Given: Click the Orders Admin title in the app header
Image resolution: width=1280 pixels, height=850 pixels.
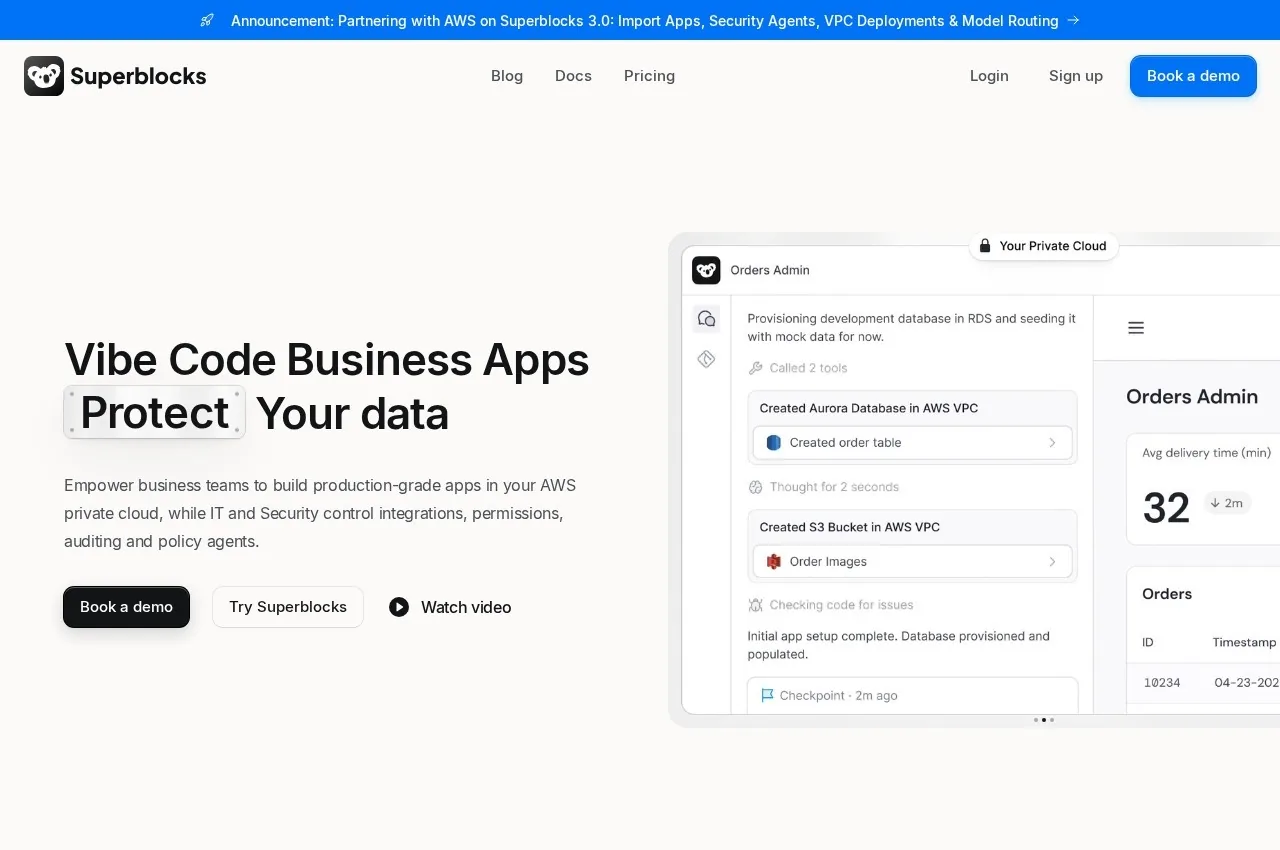Looking at the screenshot, I should (x=770, y=270).
